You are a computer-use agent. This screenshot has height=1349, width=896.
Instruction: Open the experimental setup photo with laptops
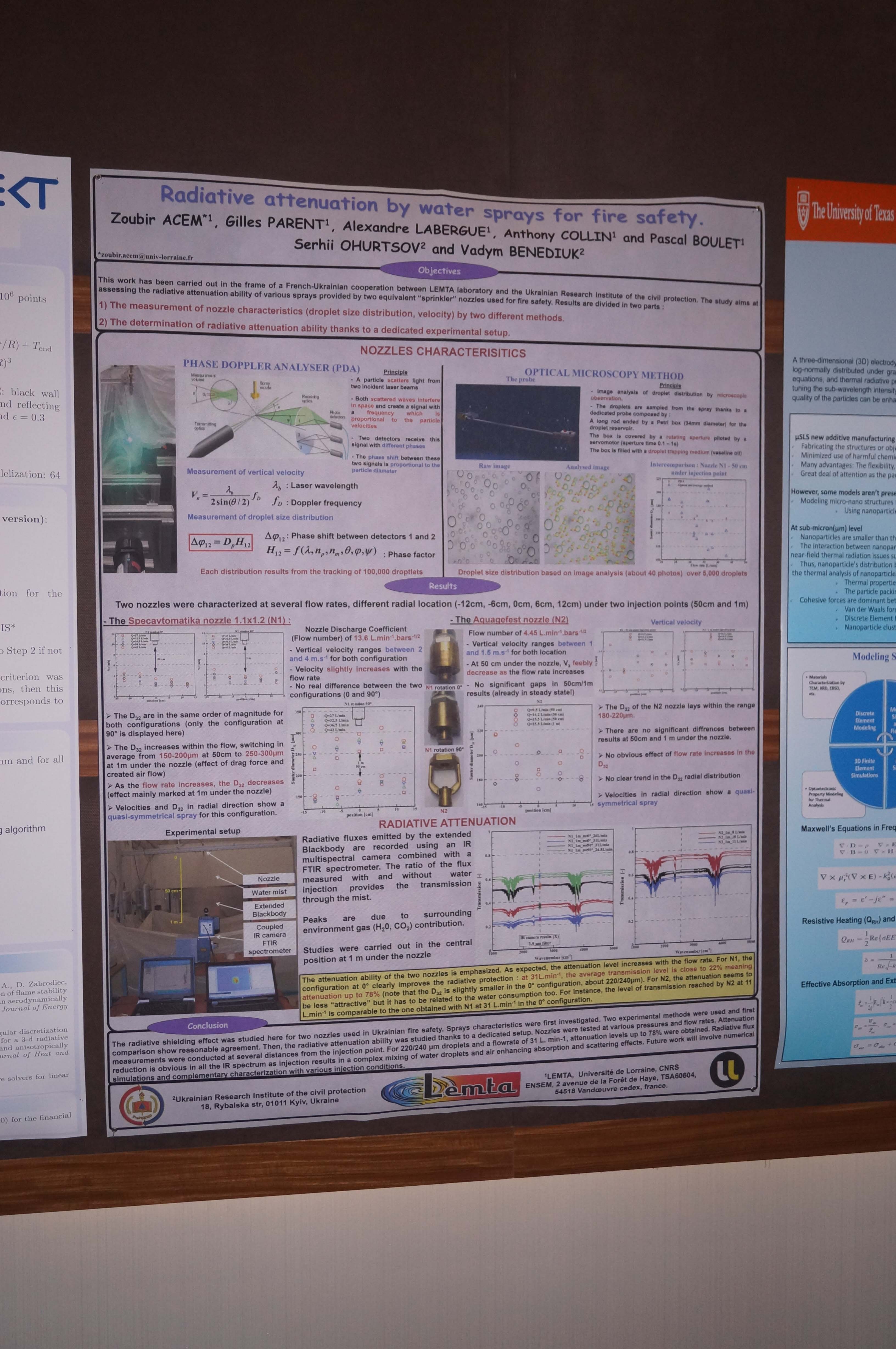202,927
